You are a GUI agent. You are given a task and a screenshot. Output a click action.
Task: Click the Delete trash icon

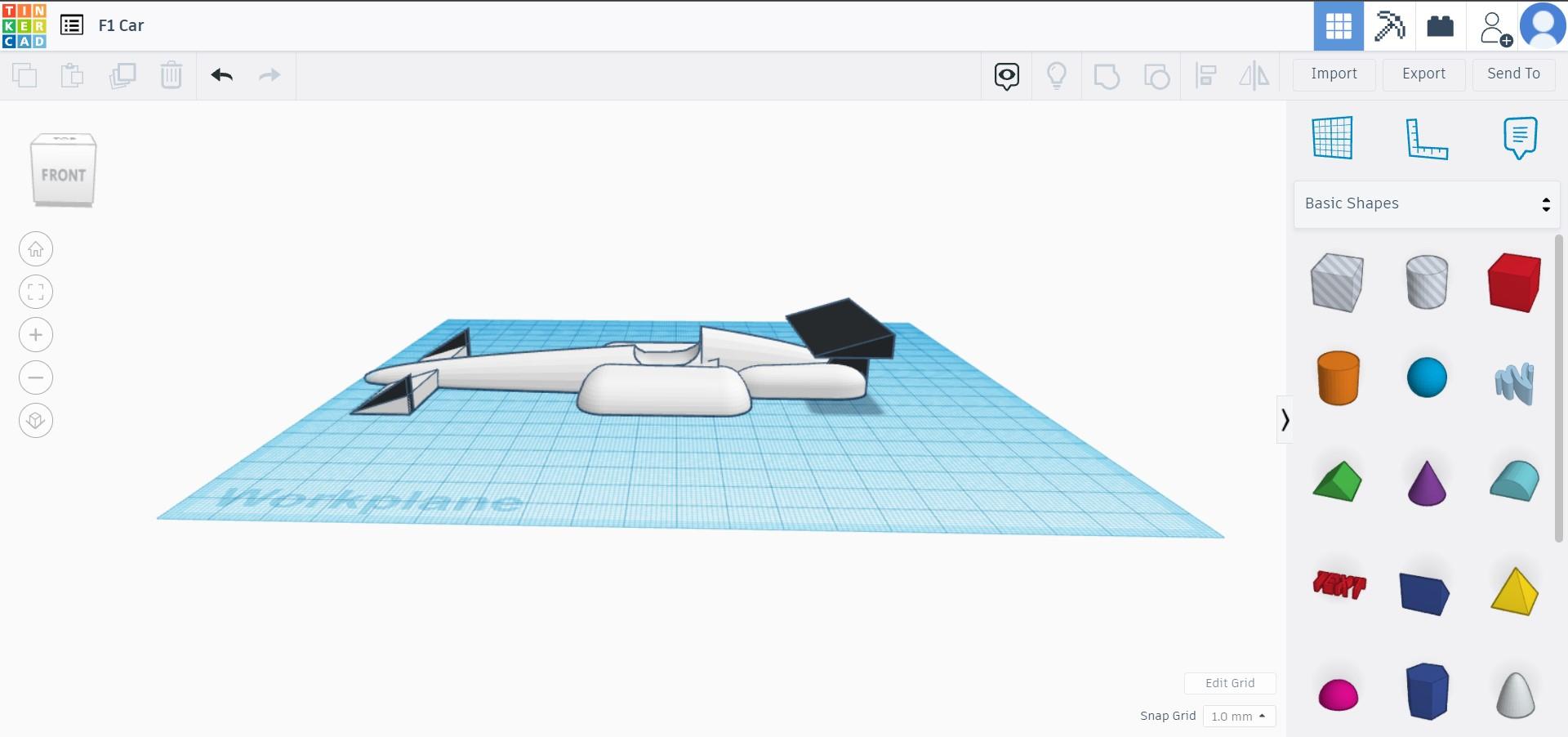[171, 75]
